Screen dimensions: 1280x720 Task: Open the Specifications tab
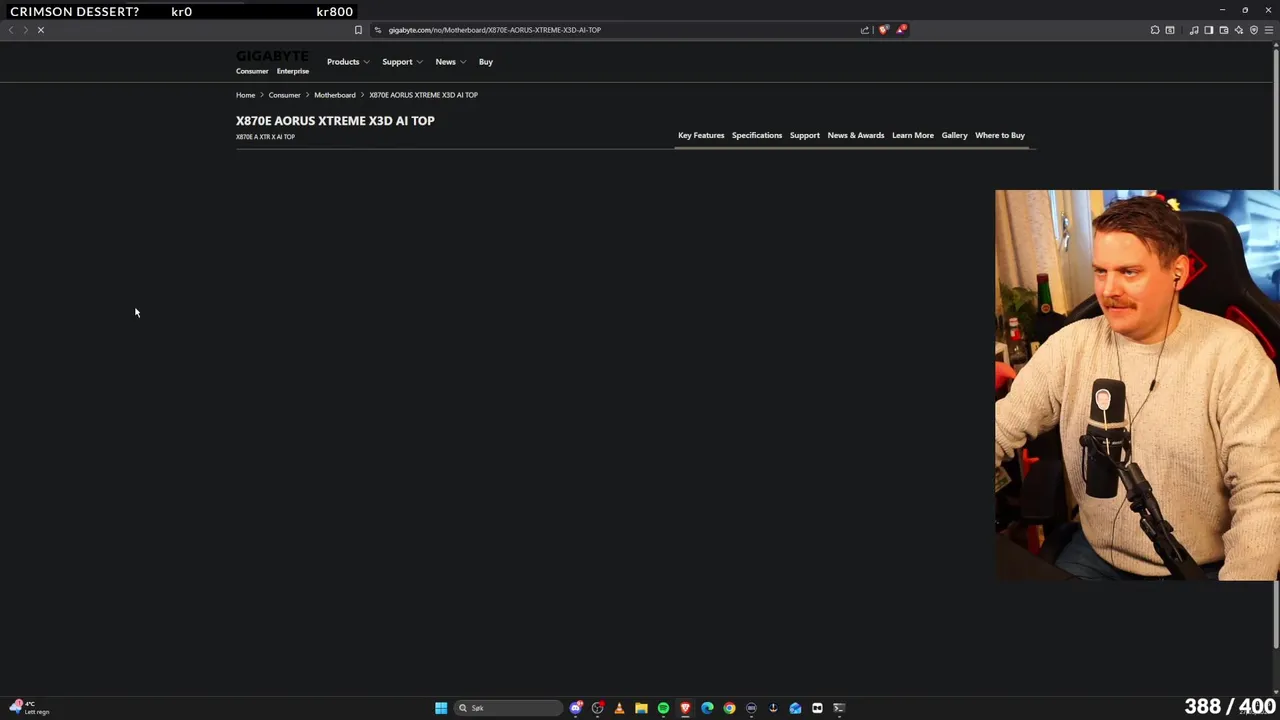757,135
